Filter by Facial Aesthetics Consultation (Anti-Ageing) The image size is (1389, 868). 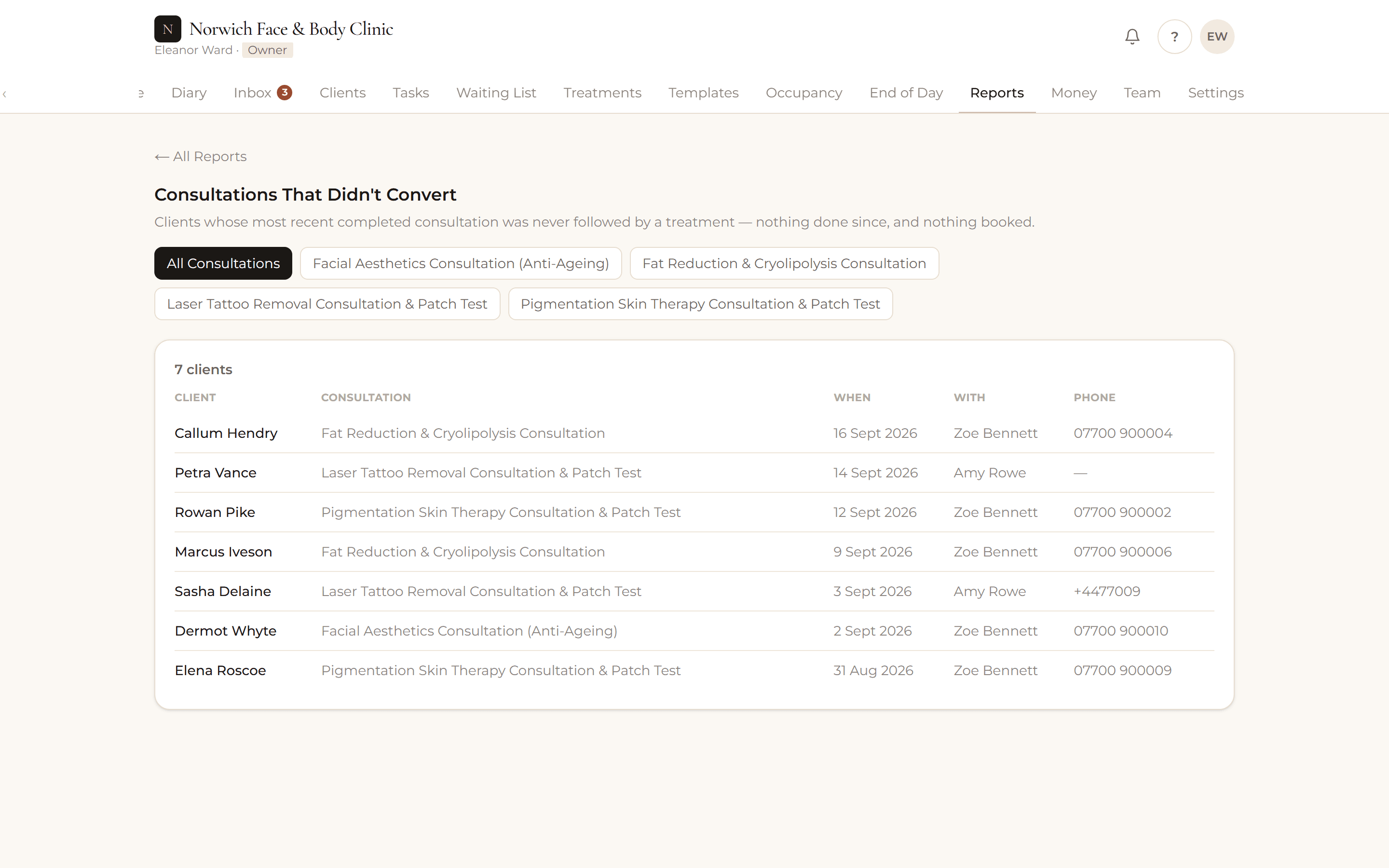coord(461,263)
